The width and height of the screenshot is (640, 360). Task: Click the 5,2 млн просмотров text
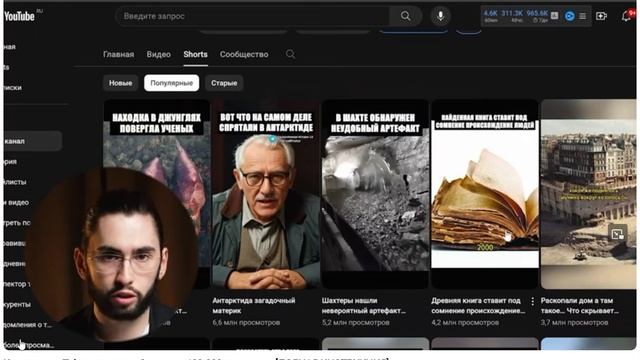click(x=356, y=322)
